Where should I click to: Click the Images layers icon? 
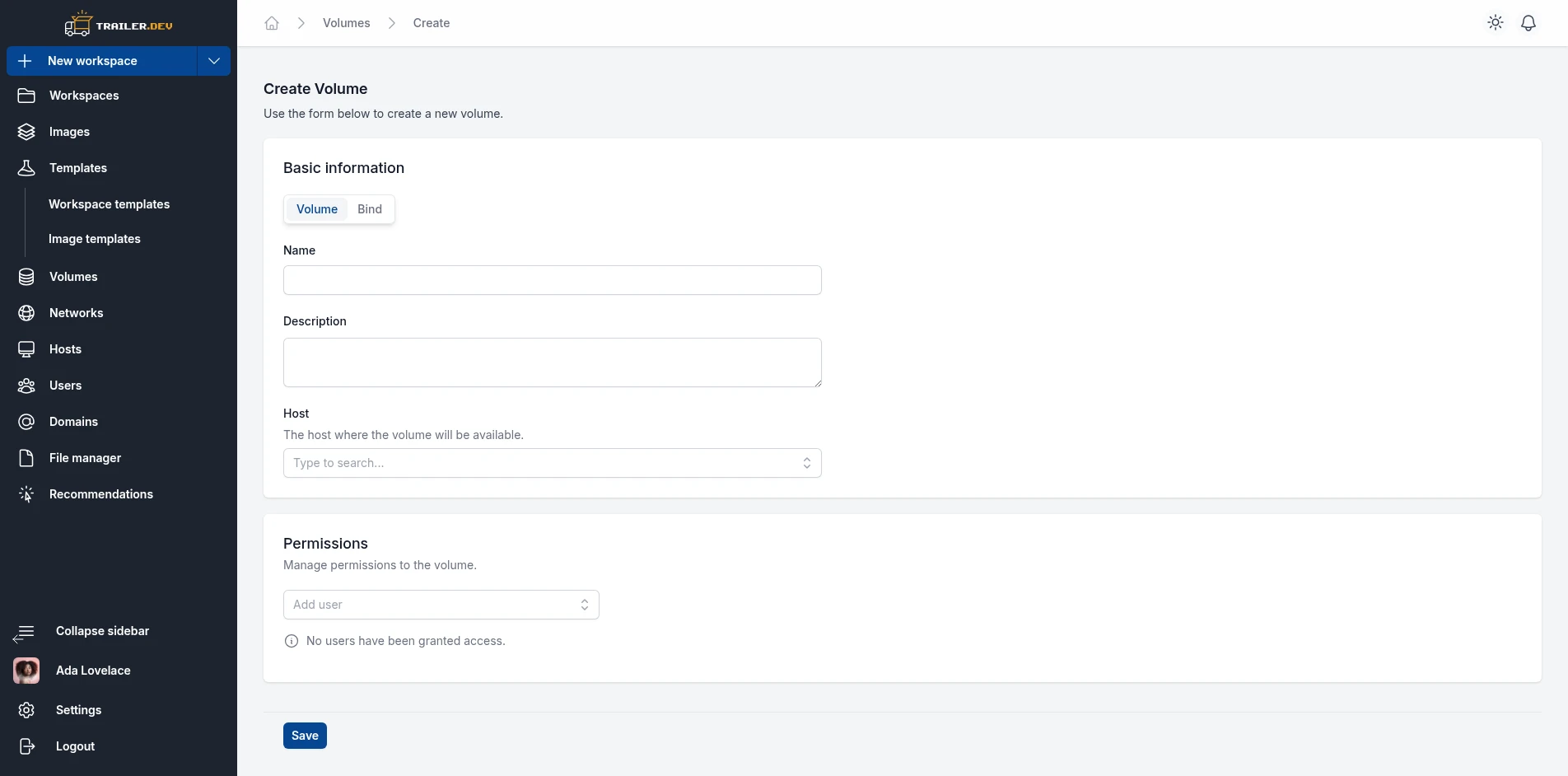(26, 132)
